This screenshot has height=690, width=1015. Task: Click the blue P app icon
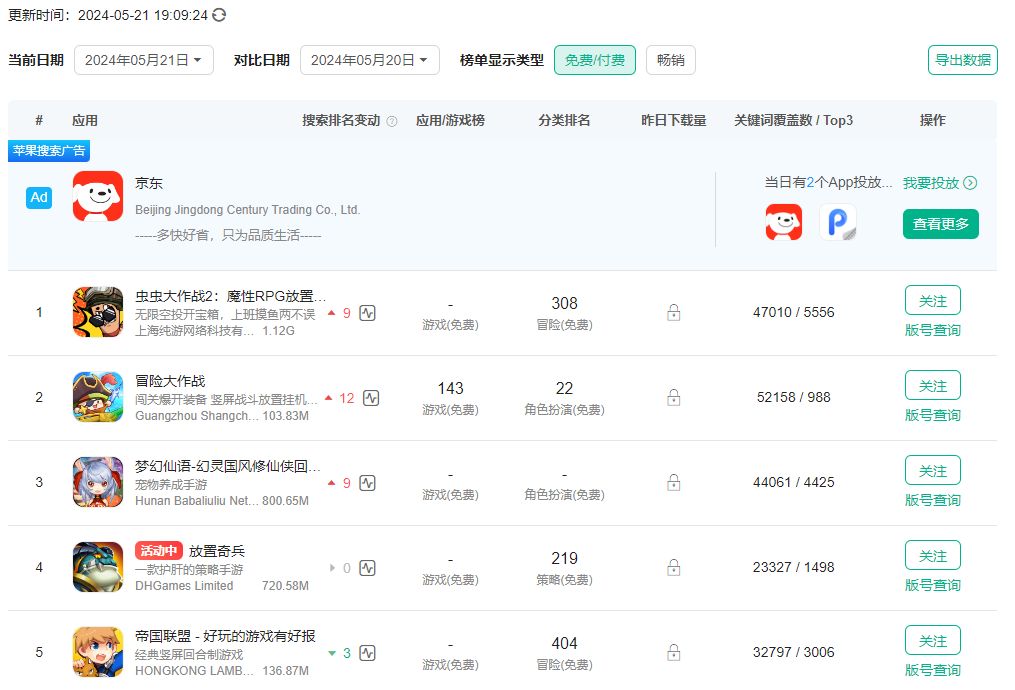point(838,222)
